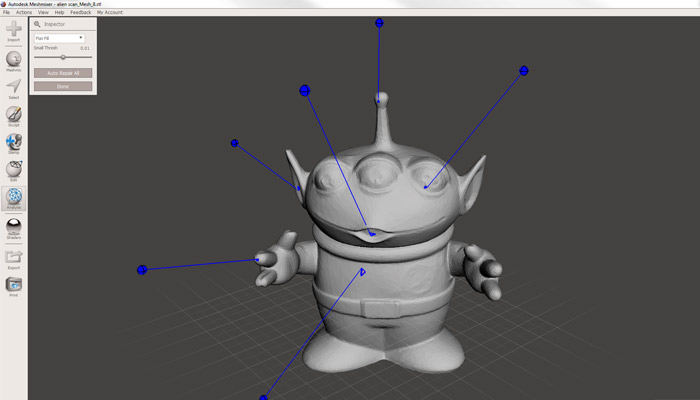
Task: Click the alien scan mesh body
Action: point(382,250)
